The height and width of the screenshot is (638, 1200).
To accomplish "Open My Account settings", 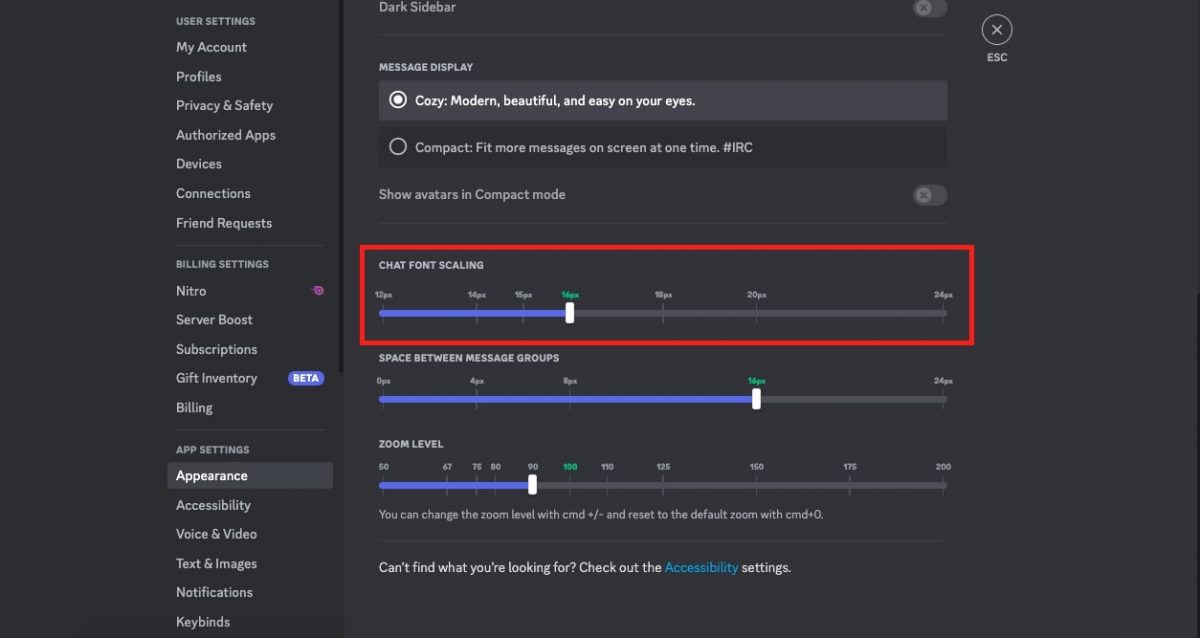I will point(211,47).
